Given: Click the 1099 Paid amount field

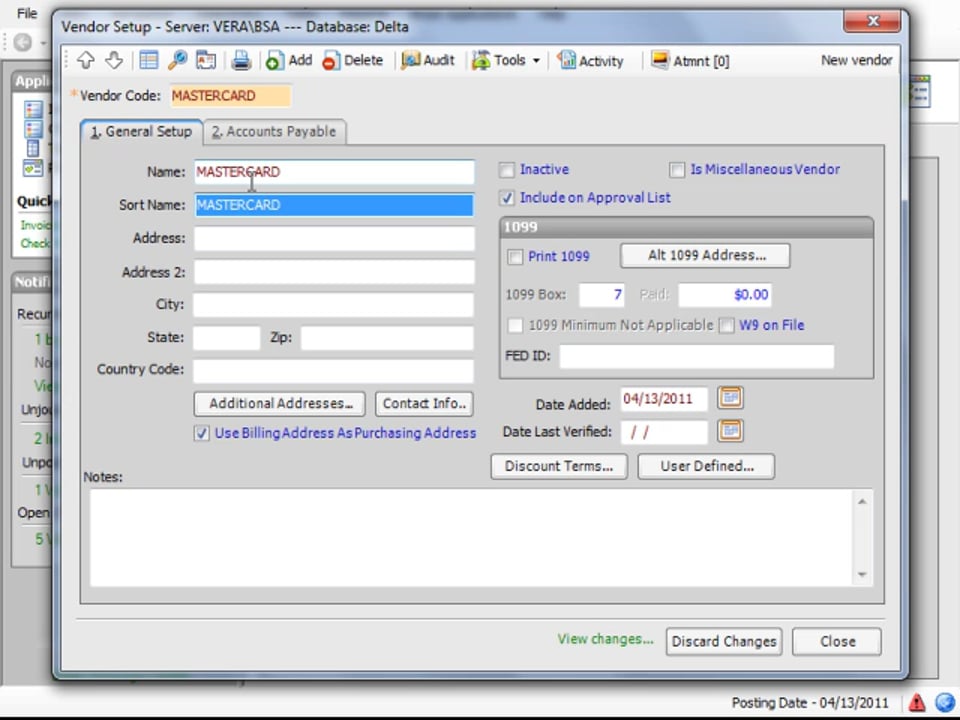Looking at the screenshot, I should [725, 295].
